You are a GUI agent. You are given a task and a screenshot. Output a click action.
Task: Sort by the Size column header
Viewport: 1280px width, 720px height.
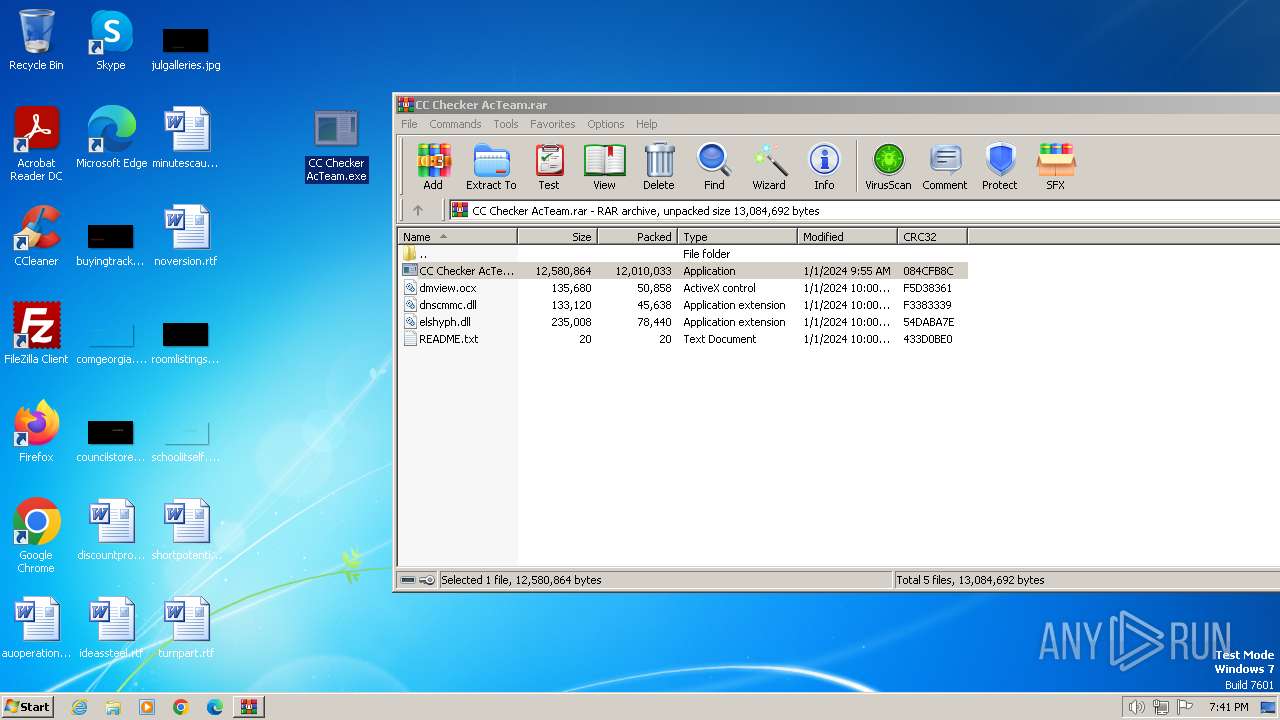(558, 237)
